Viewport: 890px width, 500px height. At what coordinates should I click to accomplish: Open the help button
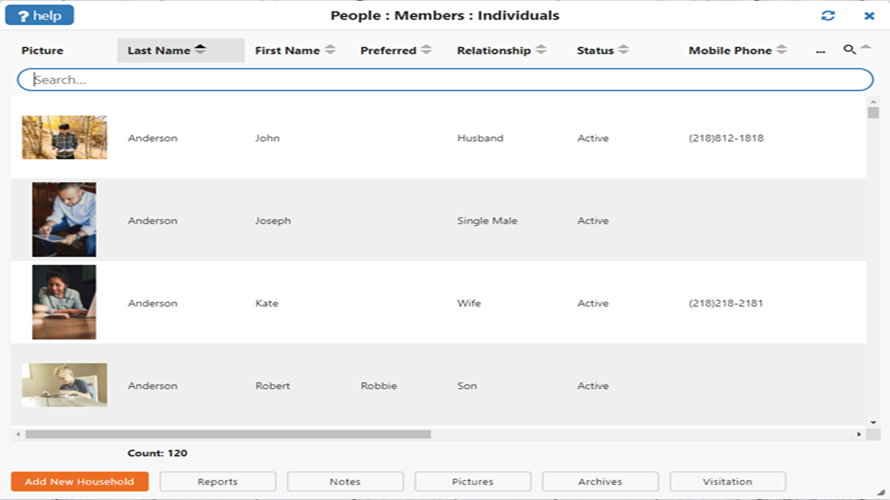pyautogui.click(x=39, y=16)
